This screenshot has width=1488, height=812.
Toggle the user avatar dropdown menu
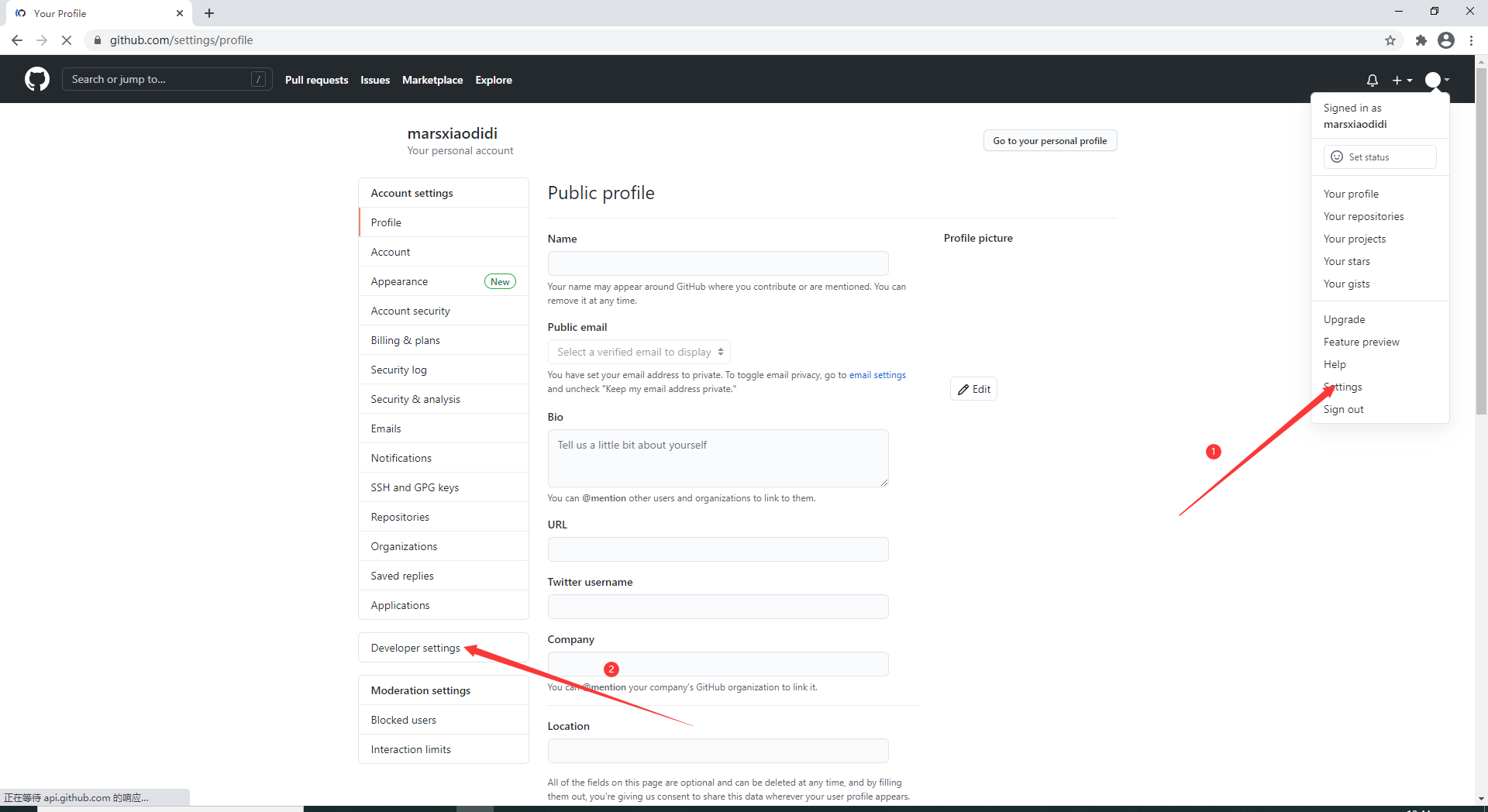1437,80
